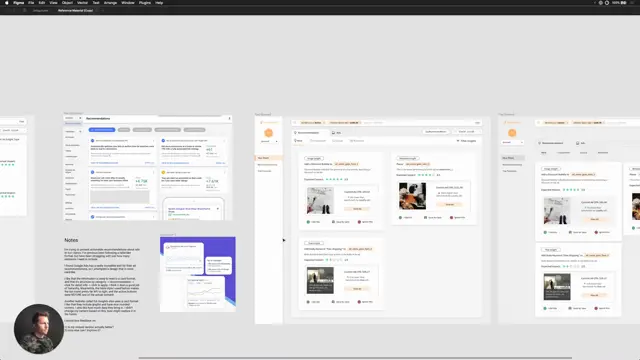This screenshot has width=640, height=360.
Task: Open the Apple menu
Action: (7, 3)
